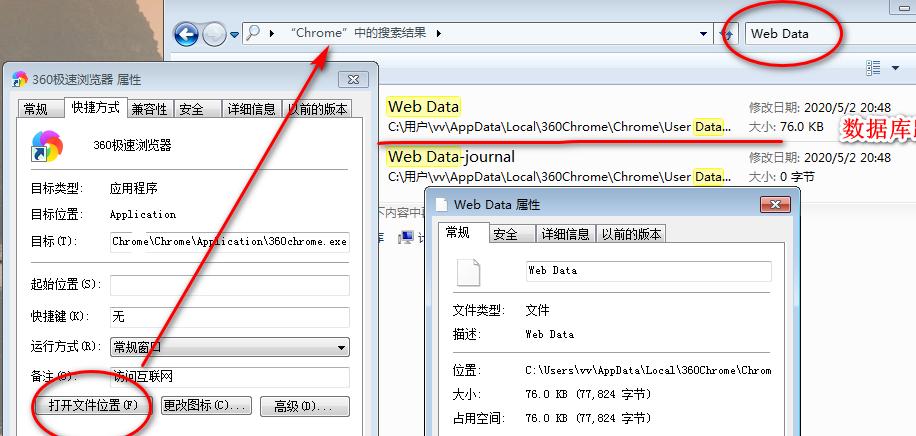This screenshot has width=916, height=436.
Task: Switch to 详细信息 tab in 360 properties dialog
Action: point(251,109)
